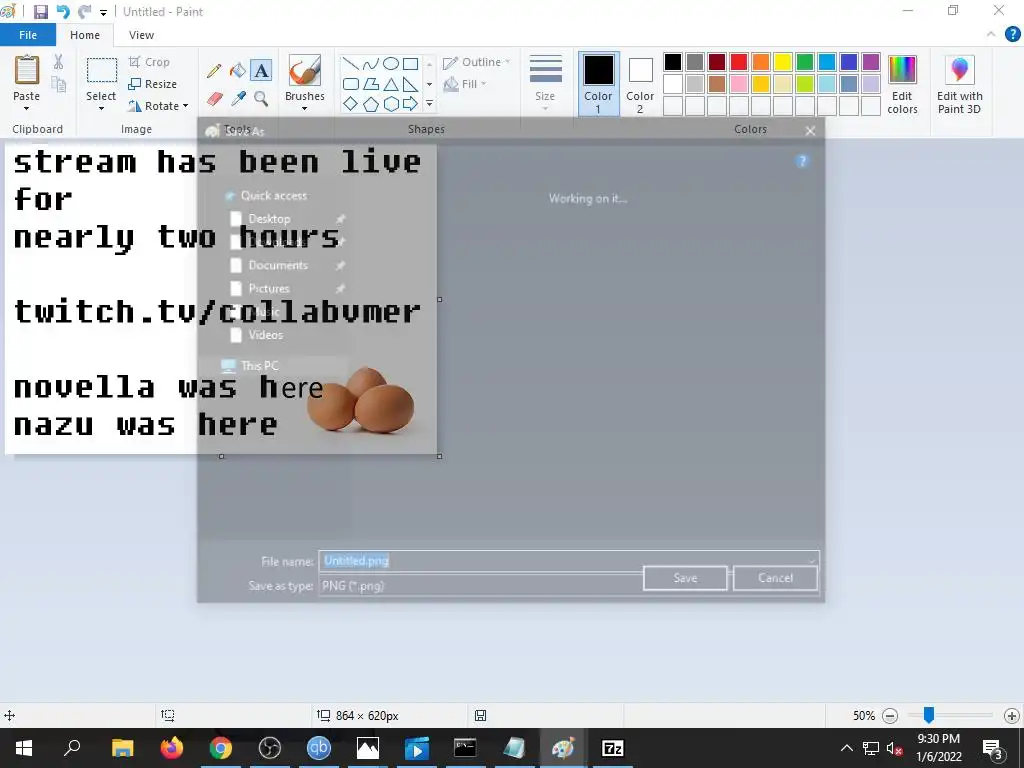Viewport: 1024px width, 768px height.
Task: Adjust the zoom slider handle
Action: [x=928, y=715]
